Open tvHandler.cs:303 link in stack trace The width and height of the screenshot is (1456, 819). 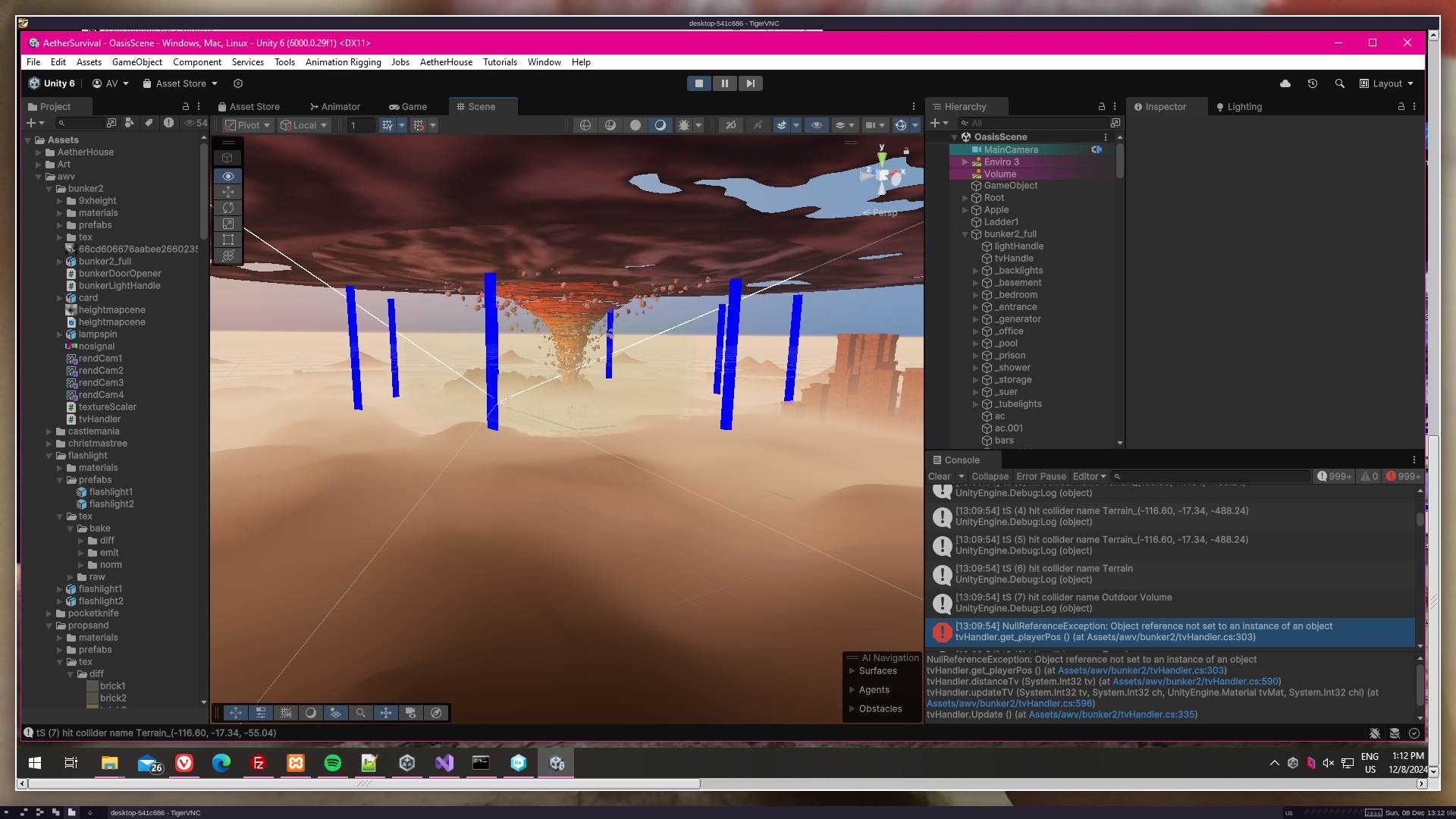1141,670
